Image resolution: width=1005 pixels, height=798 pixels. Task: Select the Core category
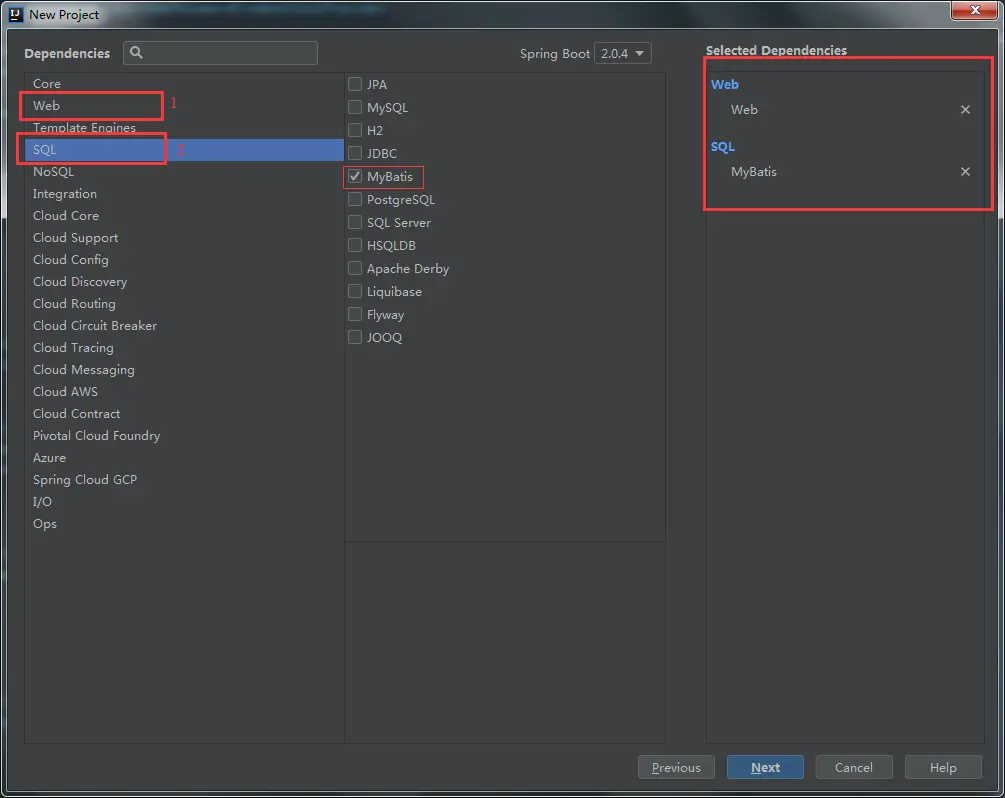[184, 83]
